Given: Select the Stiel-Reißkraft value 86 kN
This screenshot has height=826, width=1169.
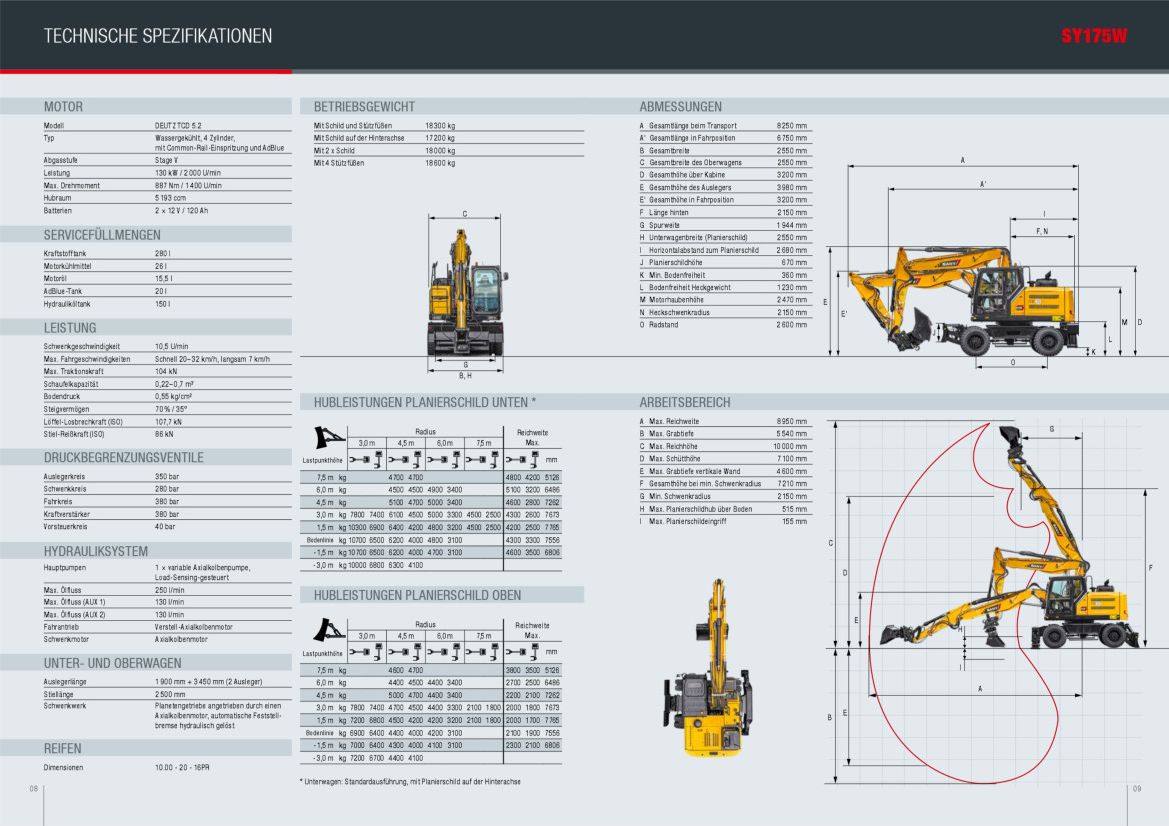Looking at the screenshot, I should tap(164, 434).
